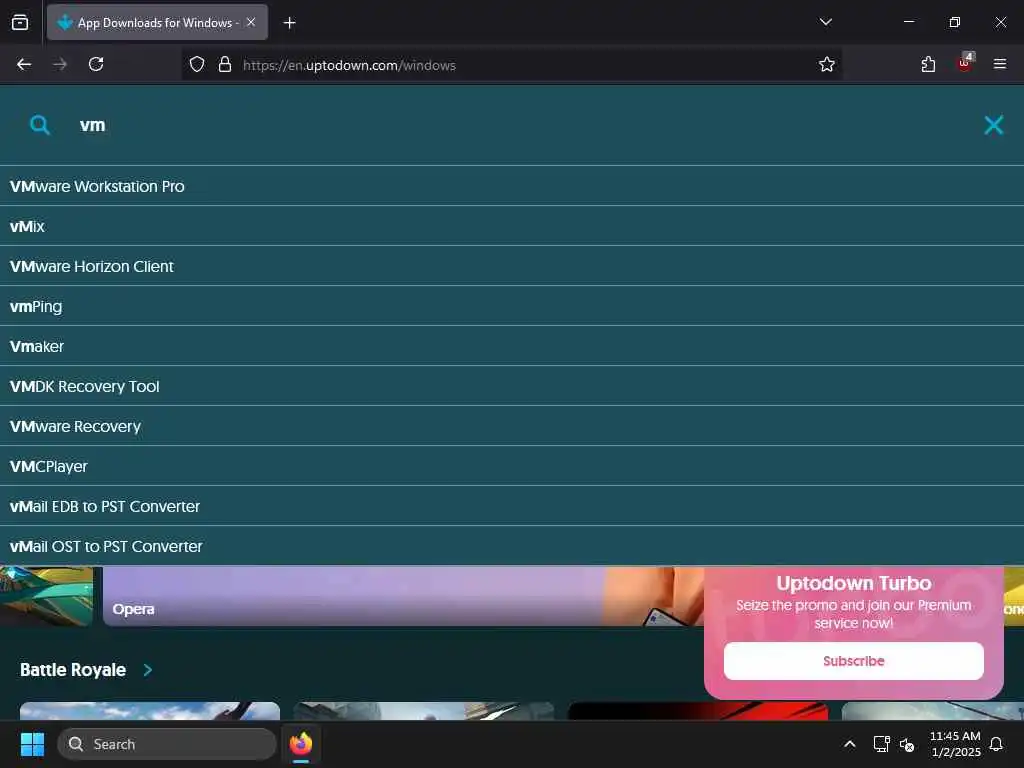Open a new browser tab

(289, 23)
